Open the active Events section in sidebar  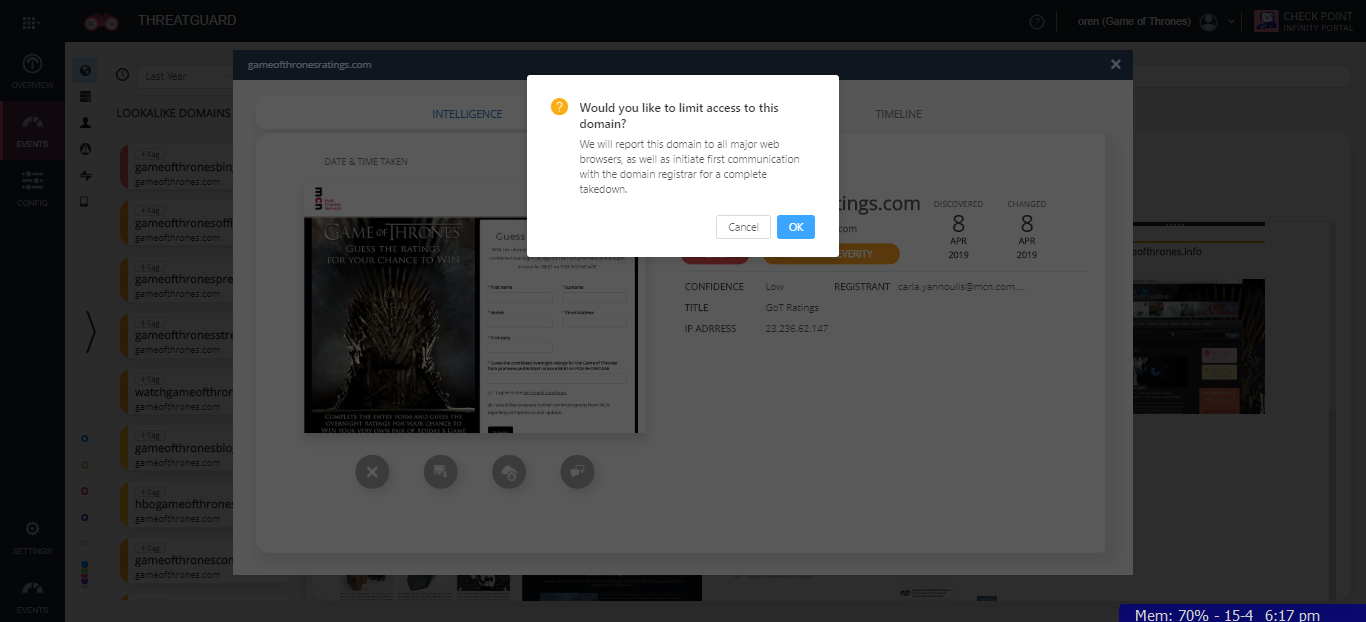[32, 130]
